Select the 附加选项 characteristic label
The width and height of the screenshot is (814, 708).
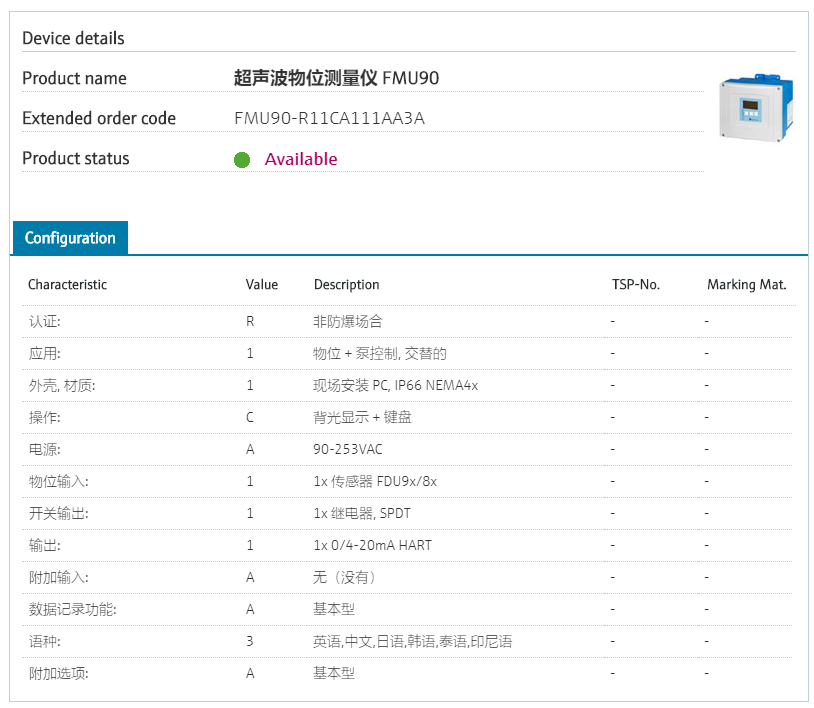pyautogui.click(x=59, y=674)
